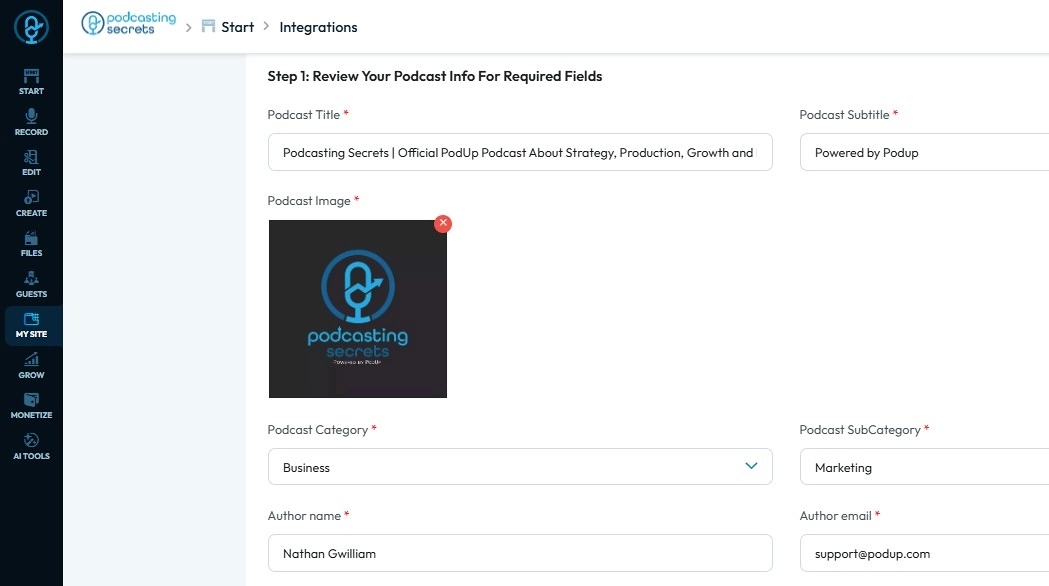Click the Start breadcrumb link
The image size is (1049, 586).
coord(237,27)
